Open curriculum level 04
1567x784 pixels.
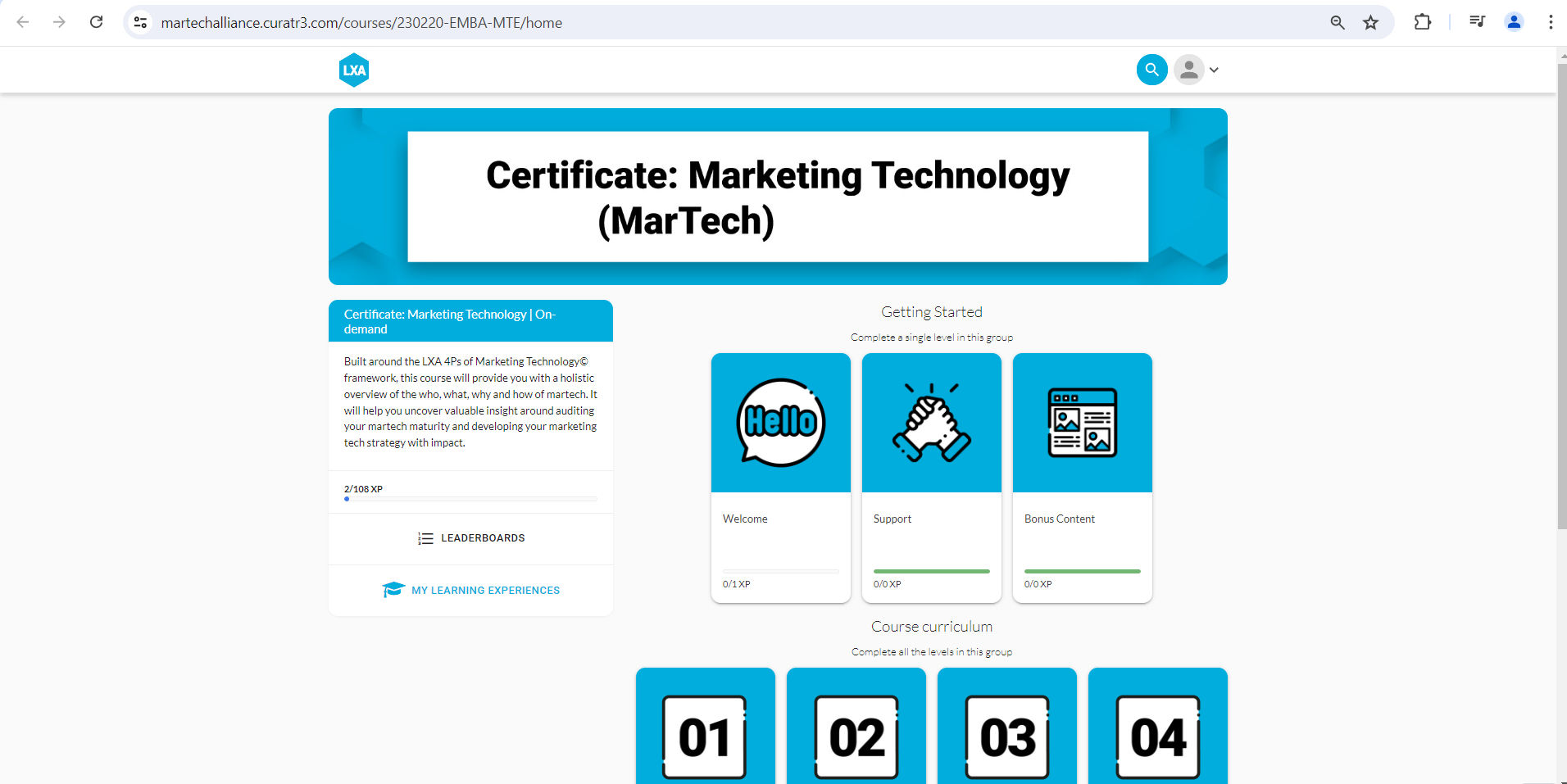[1158, 726]
